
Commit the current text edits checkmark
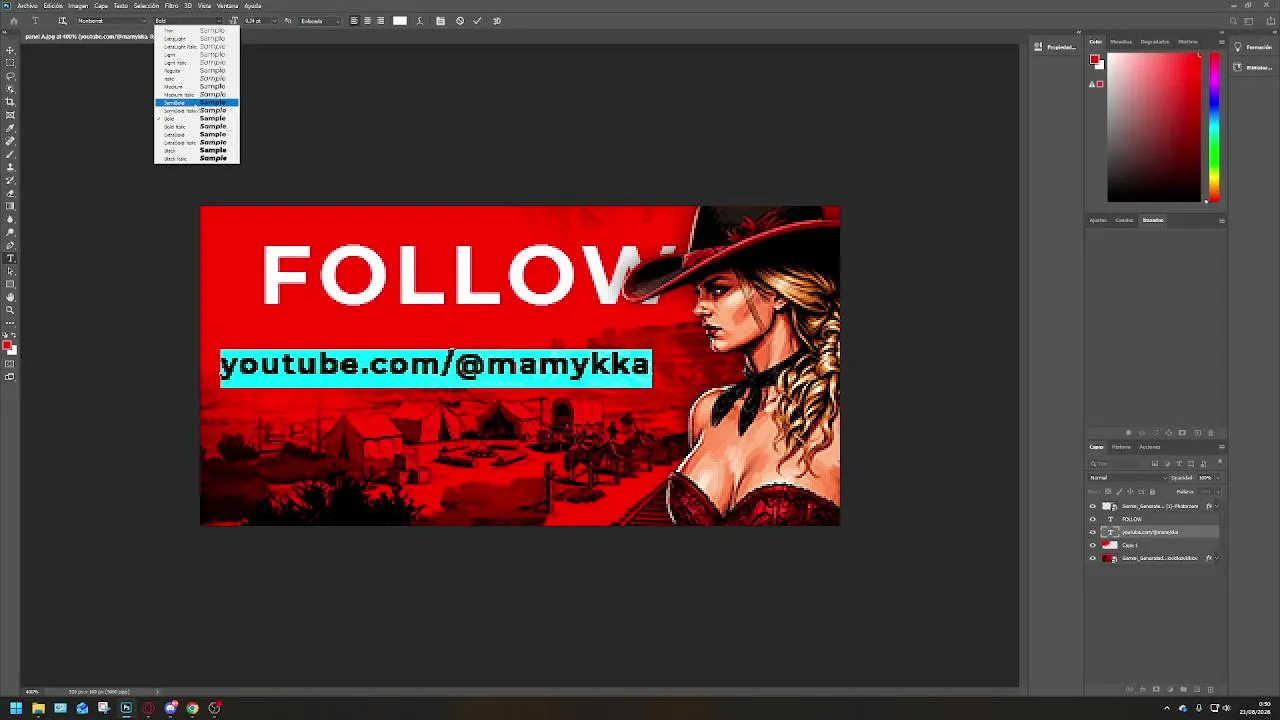coord(477,21)
